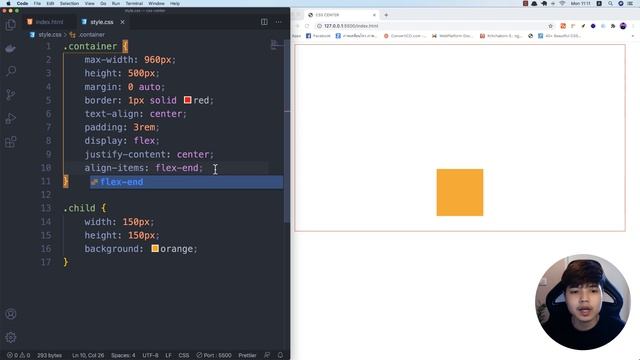Change indentation via Spaces: 4
This screenshot has width=640, height=360.
point(123,355)
